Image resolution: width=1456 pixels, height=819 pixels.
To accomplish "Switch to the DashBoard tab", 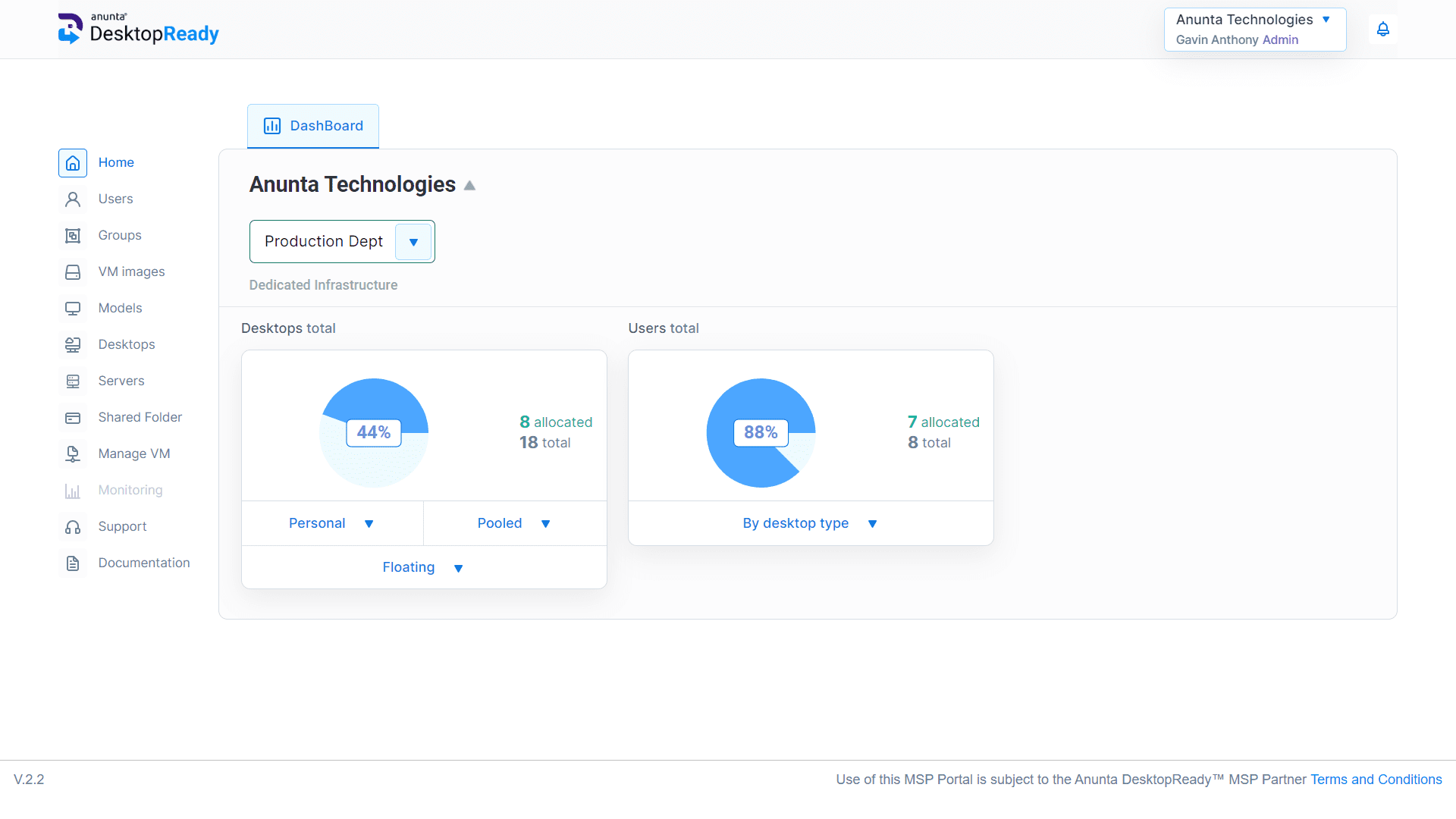I will tap(312, 125).
